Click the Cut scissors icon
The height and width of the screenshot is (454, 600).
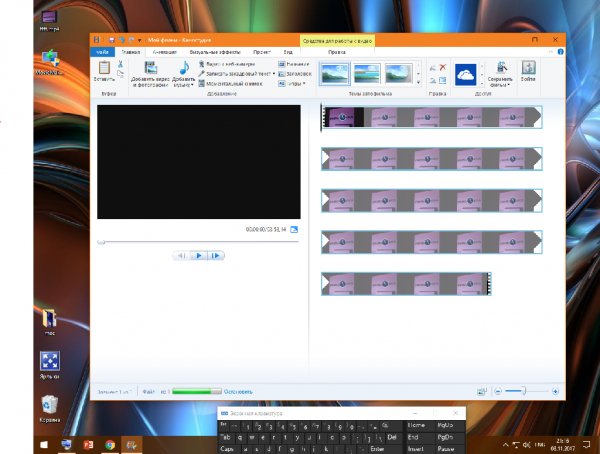tap(120, 64)
